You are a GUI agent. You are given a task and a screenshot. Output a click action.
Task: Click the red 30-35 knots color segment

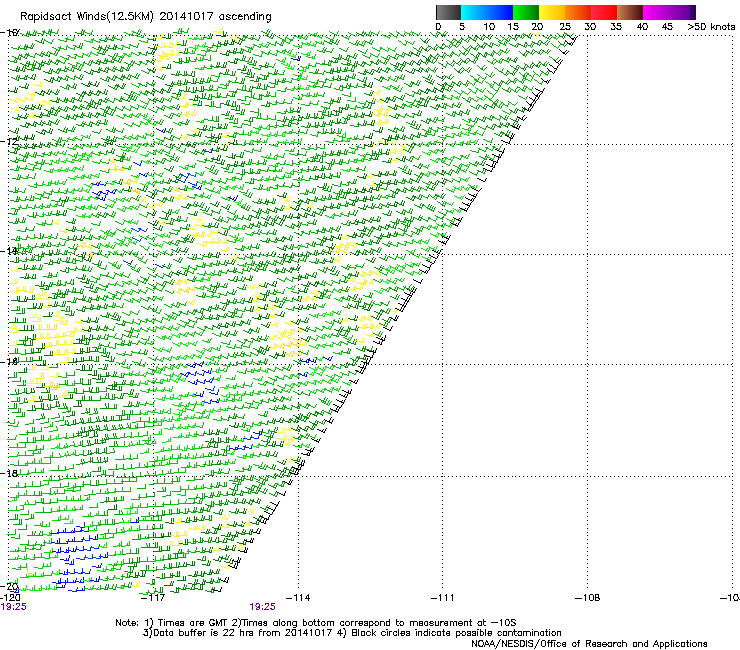click(604, 12)
